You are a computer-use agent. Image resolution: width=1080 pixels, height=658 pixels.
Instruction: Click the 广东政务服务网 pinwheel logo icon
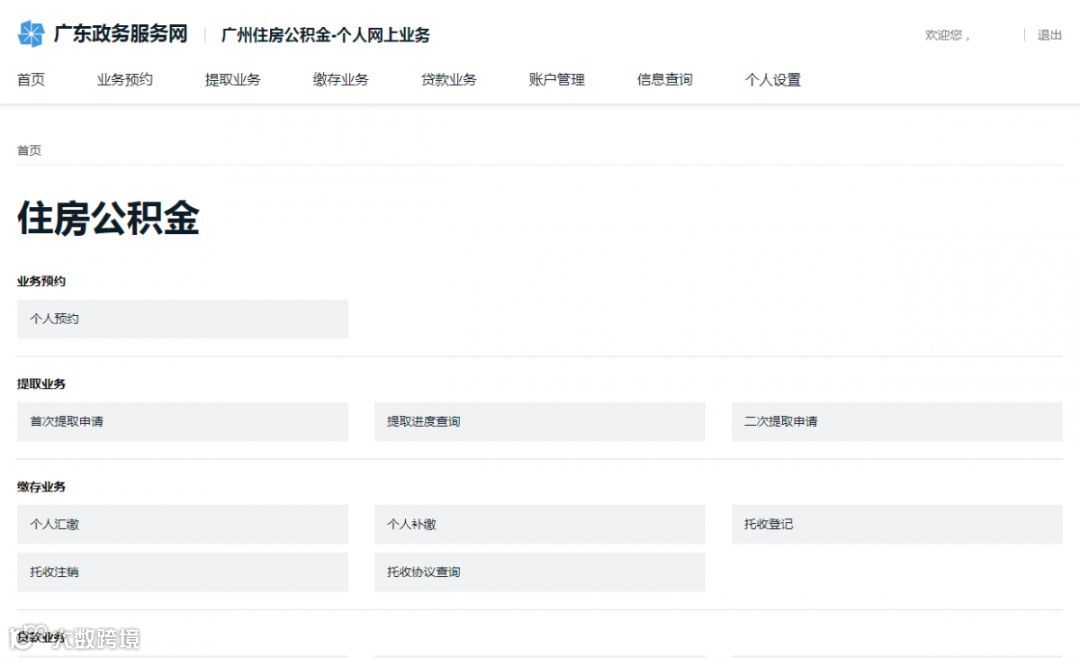pos(31,34)
